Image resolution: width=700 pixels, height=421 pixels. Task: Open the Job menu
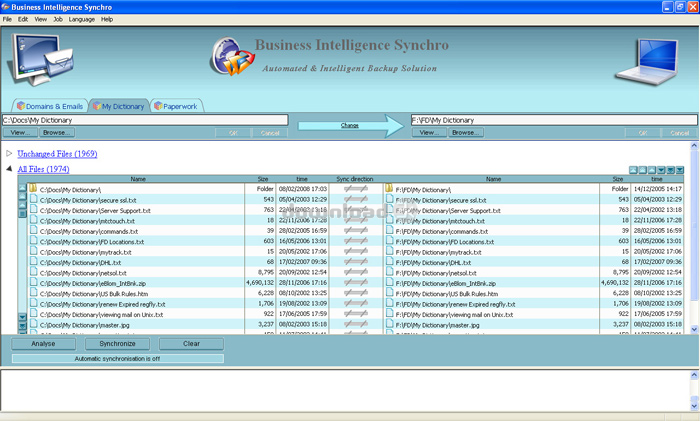point(58,19)
